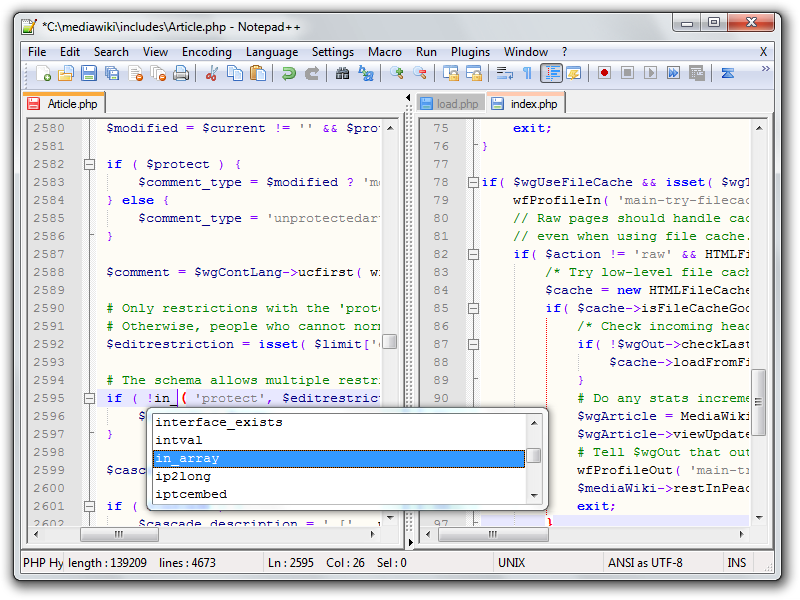The image size is (800, 600).
Task: Play the recorded macro
Action: coord(650,72)
